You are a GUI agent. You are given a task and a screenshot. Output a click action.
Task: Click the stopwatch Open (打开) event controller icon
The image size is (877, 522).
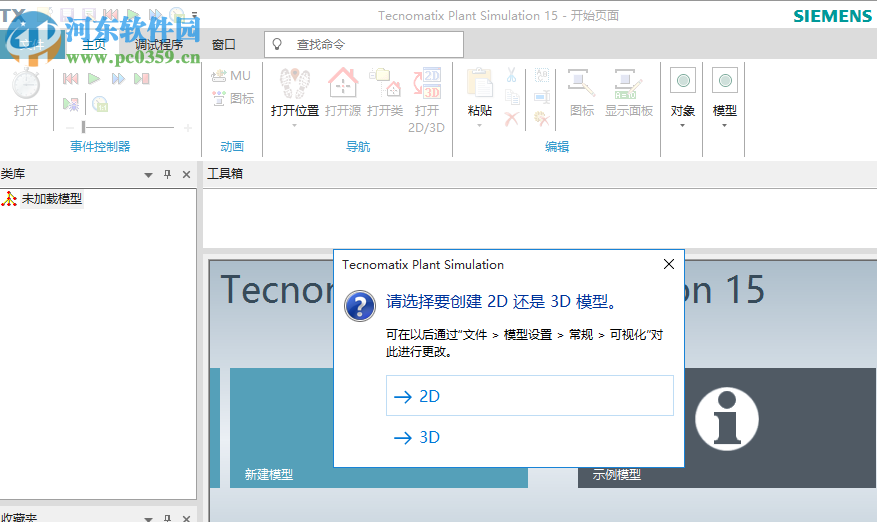pos(26,84)
